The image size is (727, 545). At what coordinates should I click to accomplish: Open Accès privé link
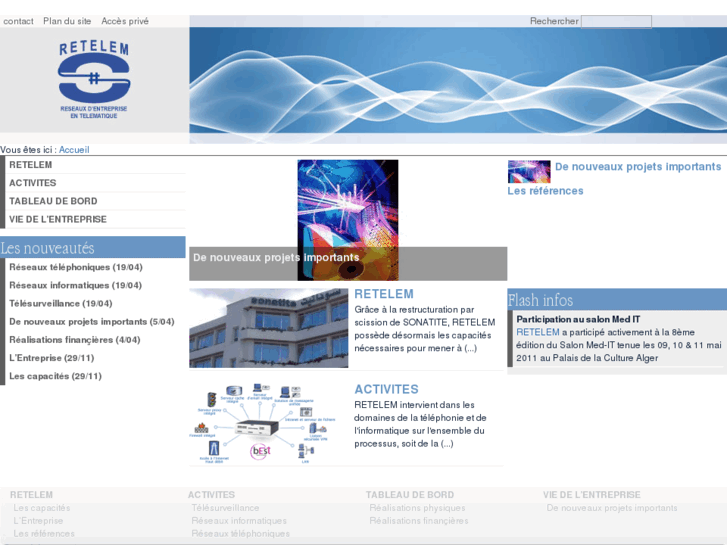(x=125, y=21)
